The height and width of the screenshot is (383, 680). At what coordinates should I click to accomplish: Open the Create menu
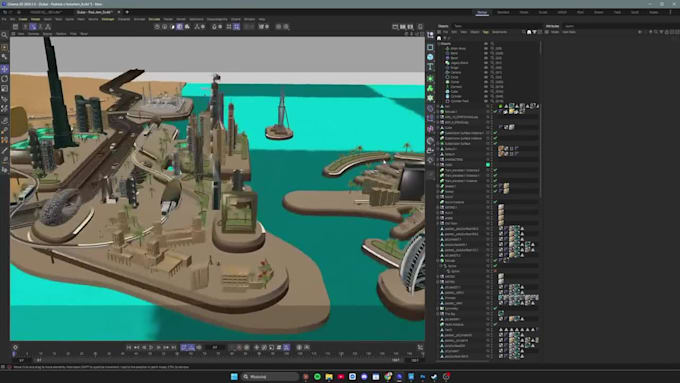pos(23,19)
